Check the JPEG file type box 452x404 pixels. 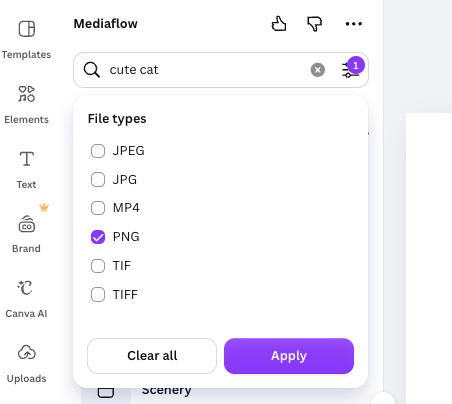coord(98,151)
